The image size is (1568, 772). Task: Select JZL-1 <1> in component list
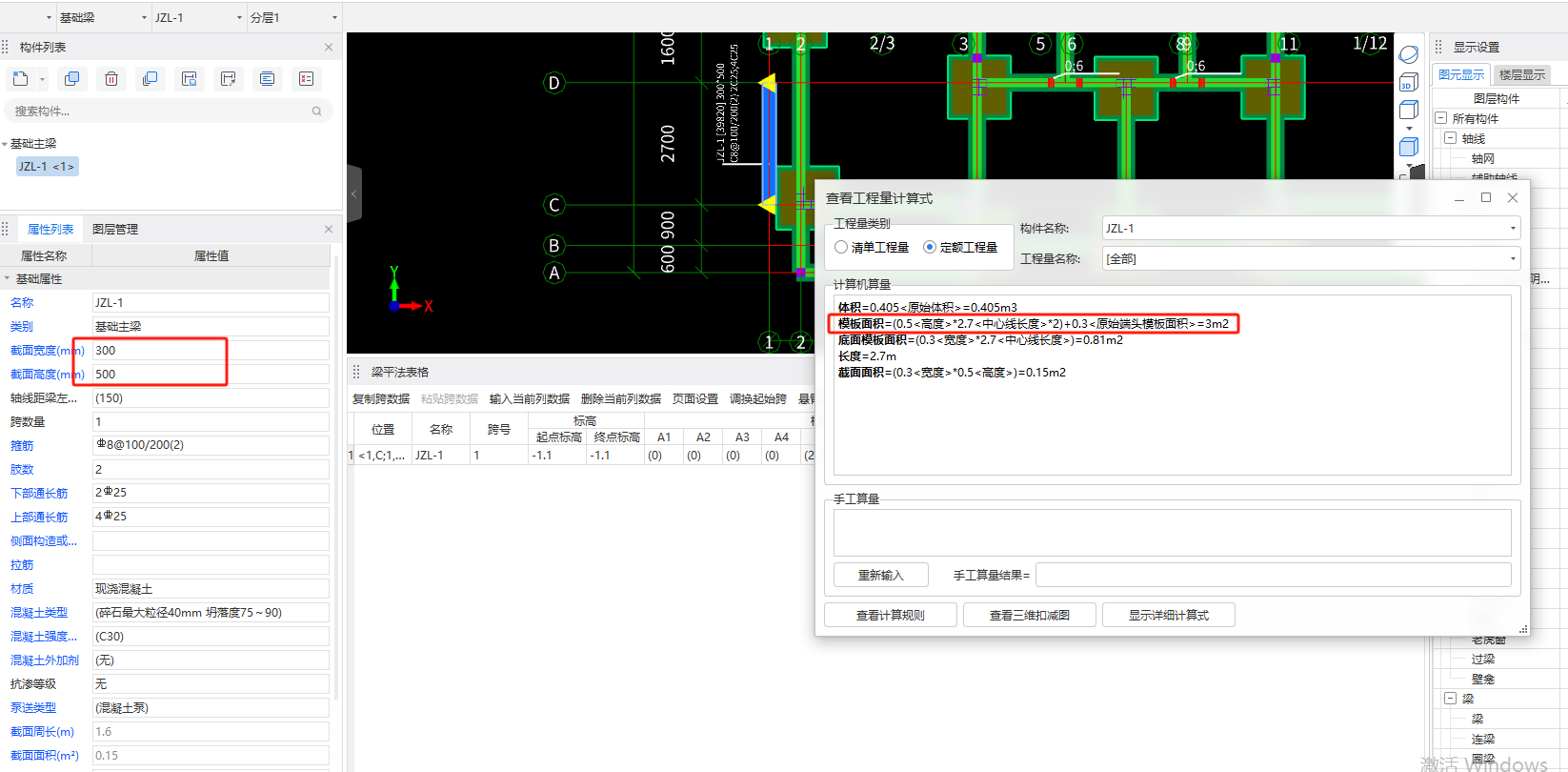[x=47, y=167]
